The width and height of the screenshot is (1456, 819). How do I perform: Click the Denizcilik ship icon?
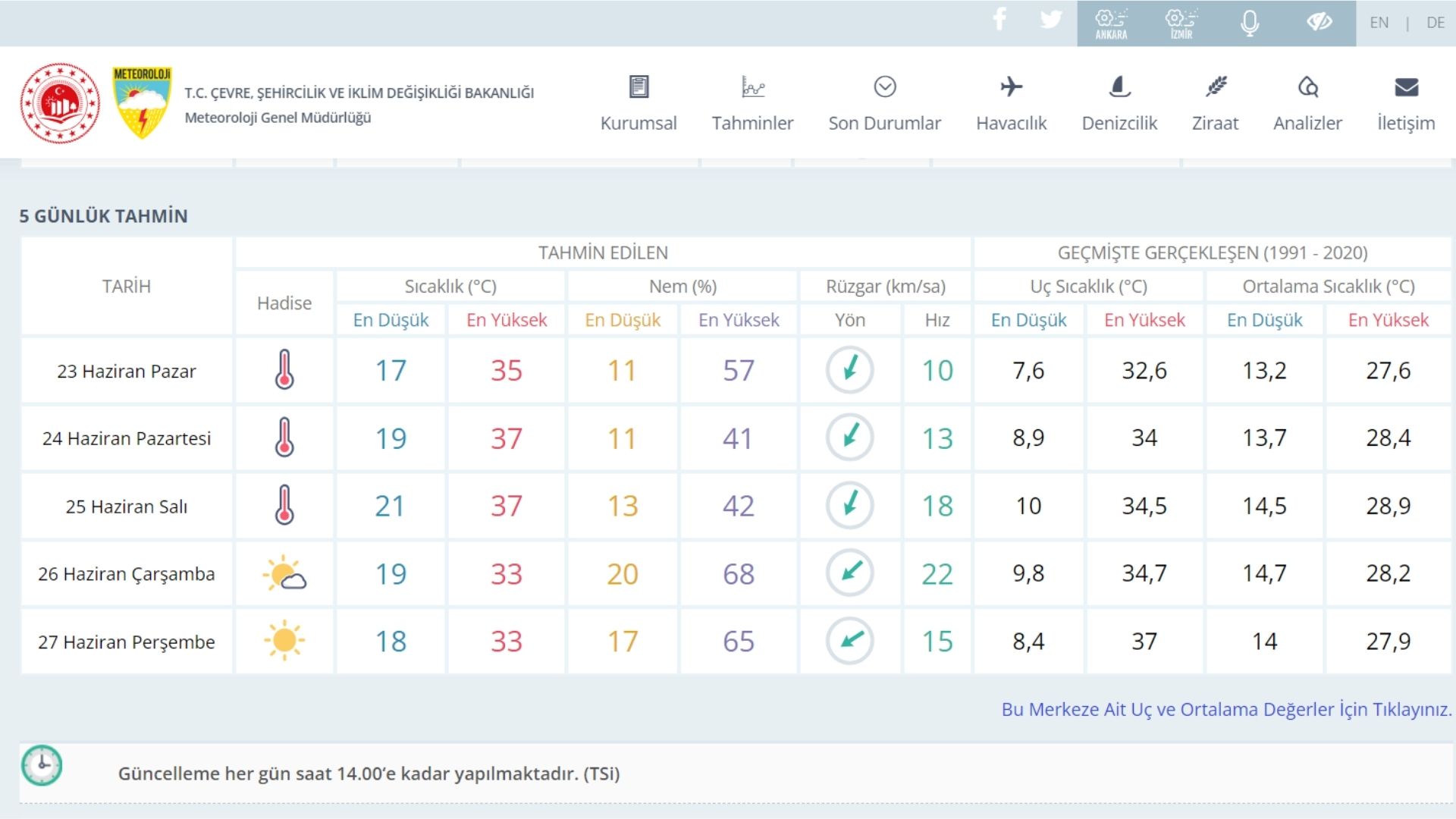1119,86
